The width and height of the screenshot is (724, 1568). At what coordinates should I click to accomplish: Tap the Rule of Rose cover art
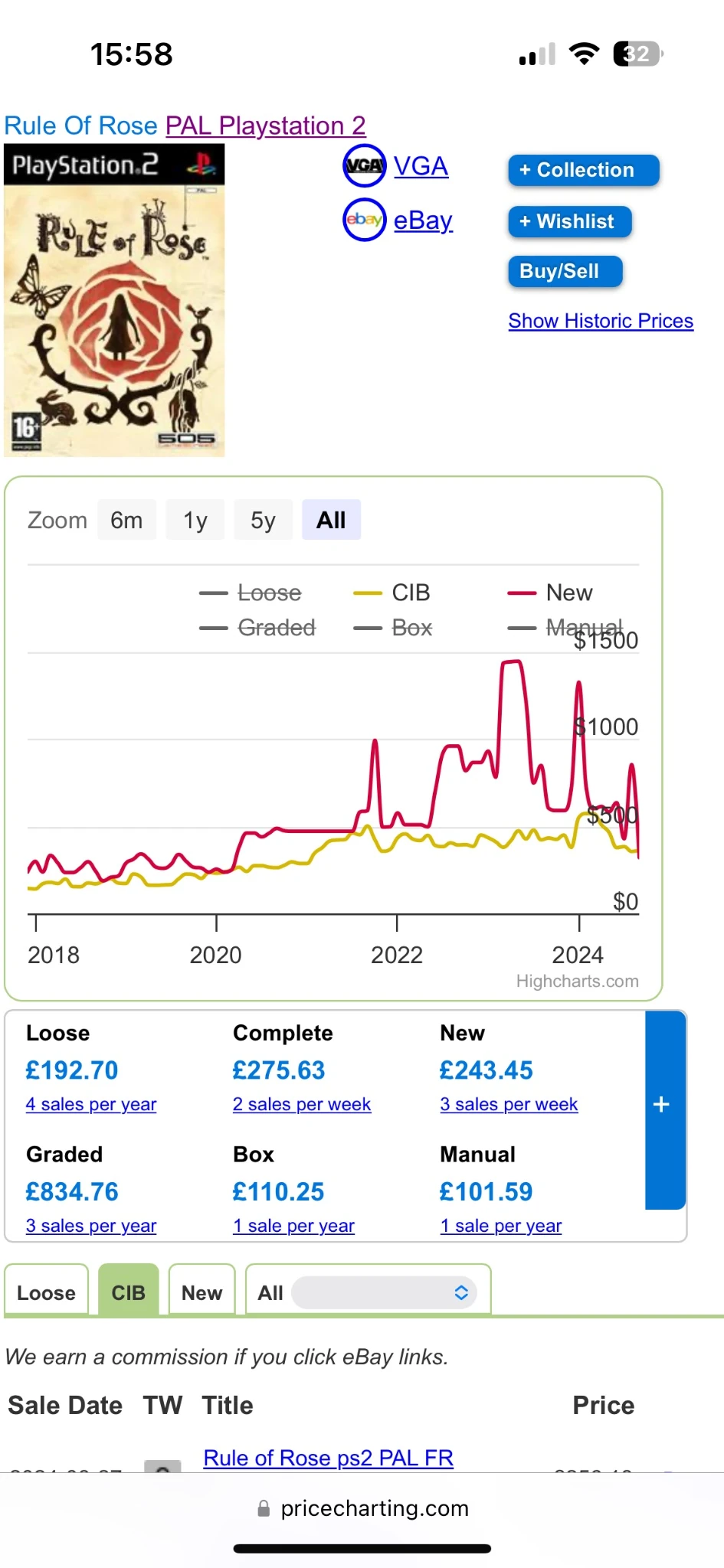114,300
